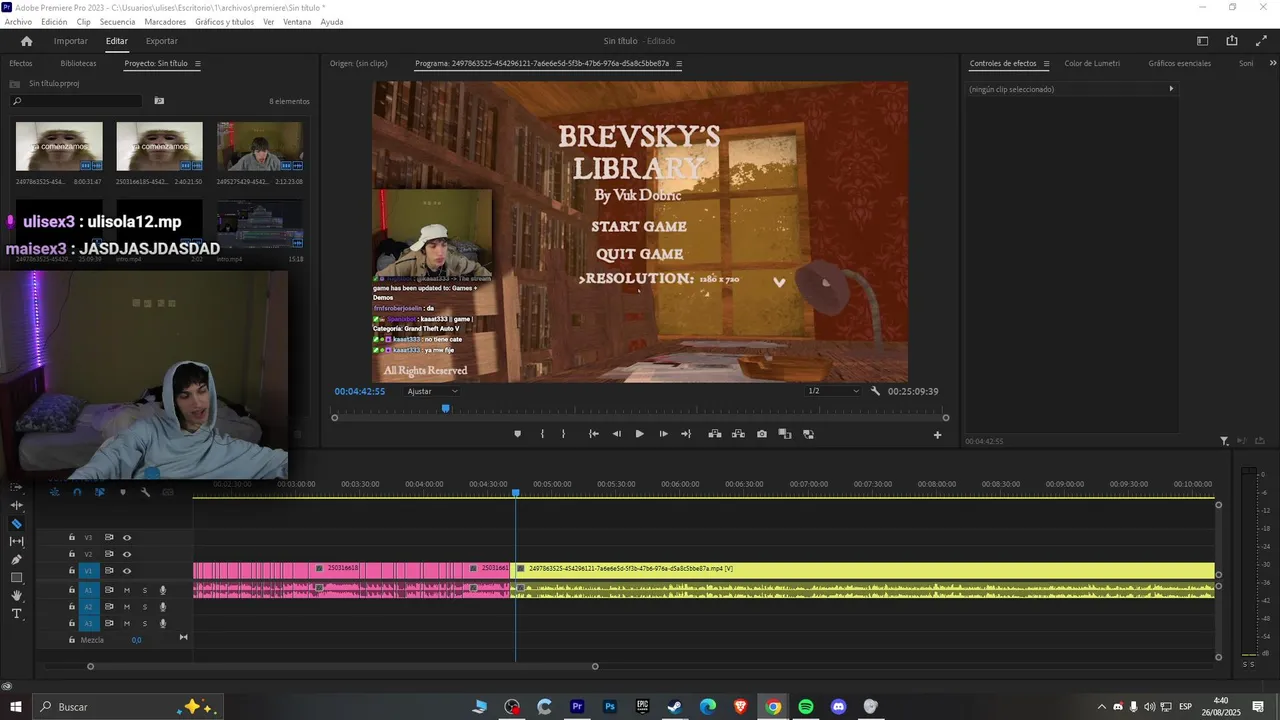Open the comparison view button
Viewport: 1280px width, 720px height.
pyautogui.click(x=785, y=434)
